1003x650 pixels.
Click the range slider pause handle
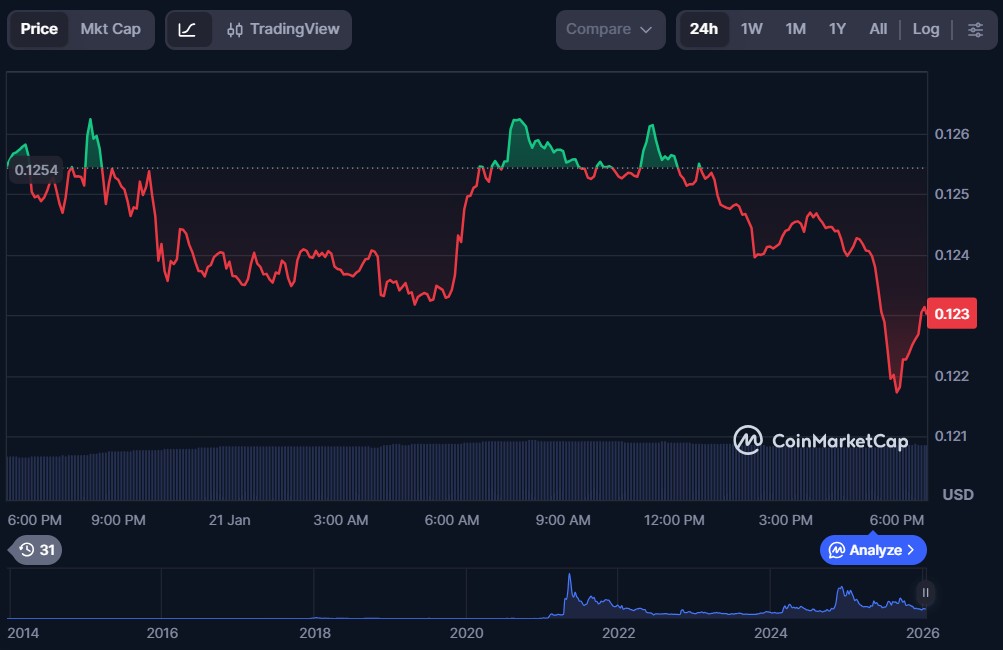pos(926,593)
